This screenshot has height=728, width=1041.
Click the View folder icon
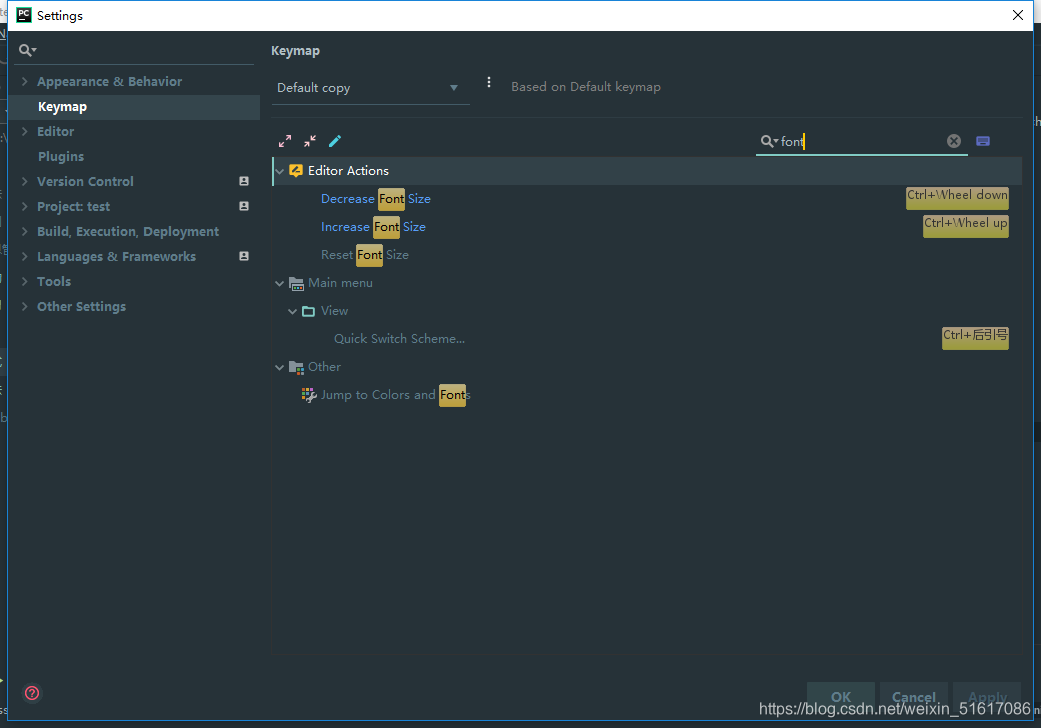click(x=309, y=311)
